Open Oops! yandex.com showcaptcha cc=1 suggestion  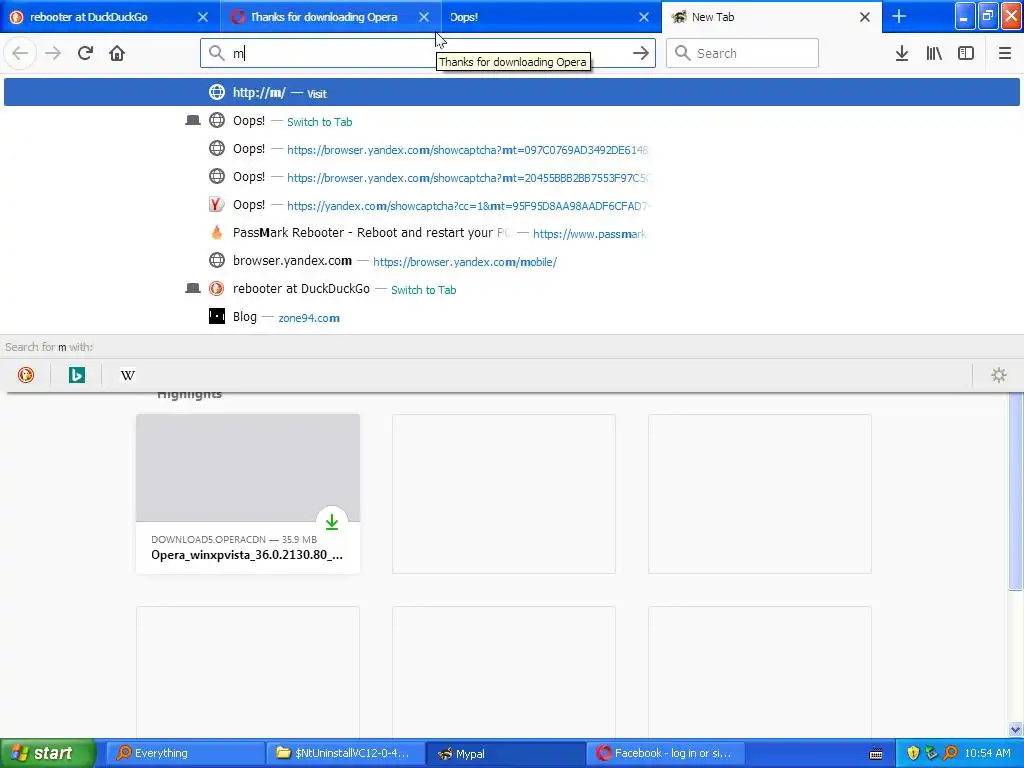(511, 205)
